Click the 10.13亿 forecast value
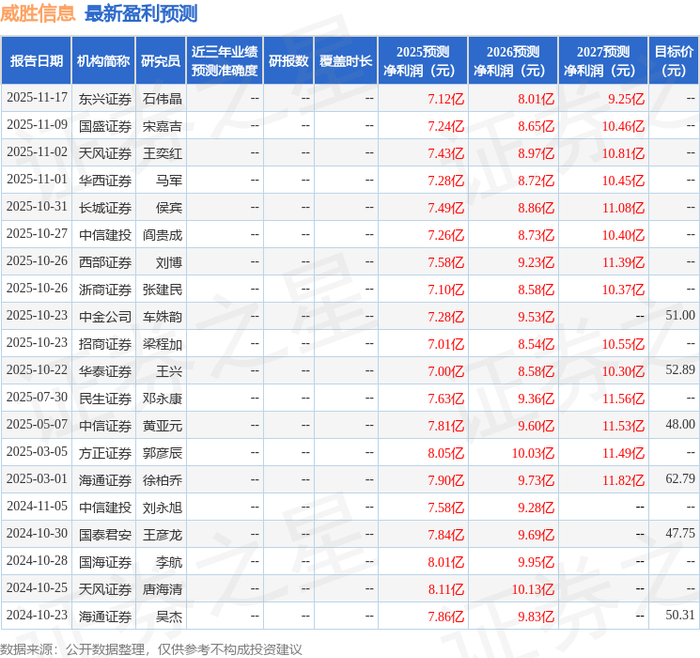The height and width of the screenshot is (658, 700). point(533,589)
